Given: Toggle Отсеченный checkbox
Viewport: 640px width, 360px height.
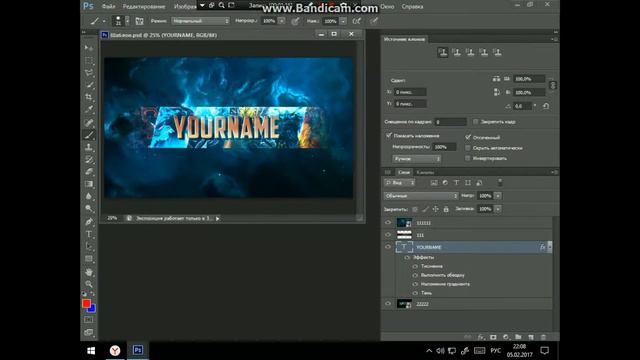Looking at the screenshot, I should [x=468, y=137].
